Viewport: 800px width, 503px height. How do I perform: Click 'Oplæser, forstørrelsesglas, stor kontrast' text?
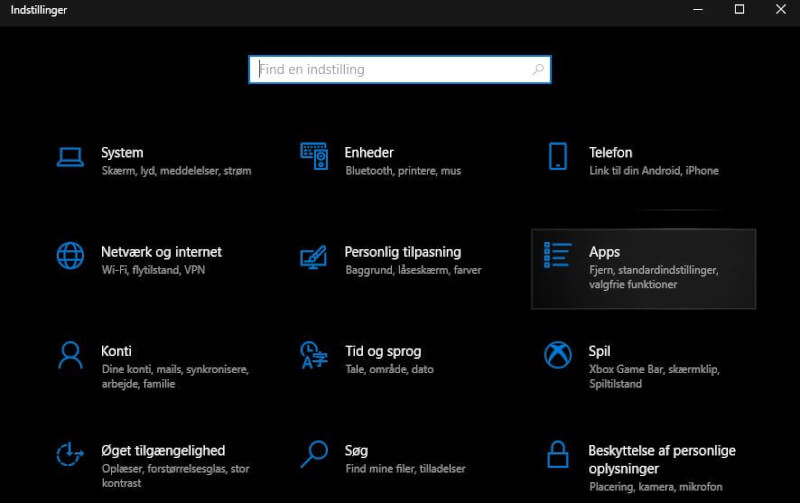coord(176,475)
